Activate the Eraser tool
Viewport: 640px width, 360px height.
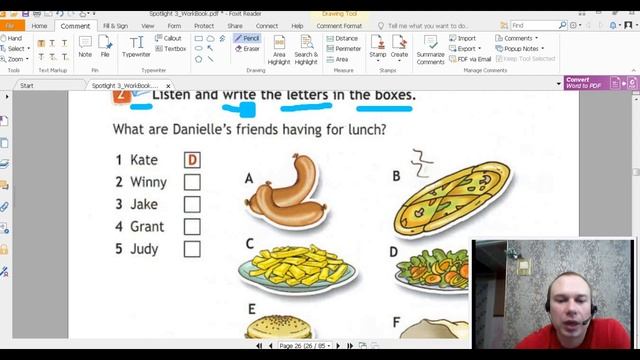[247, 49]
